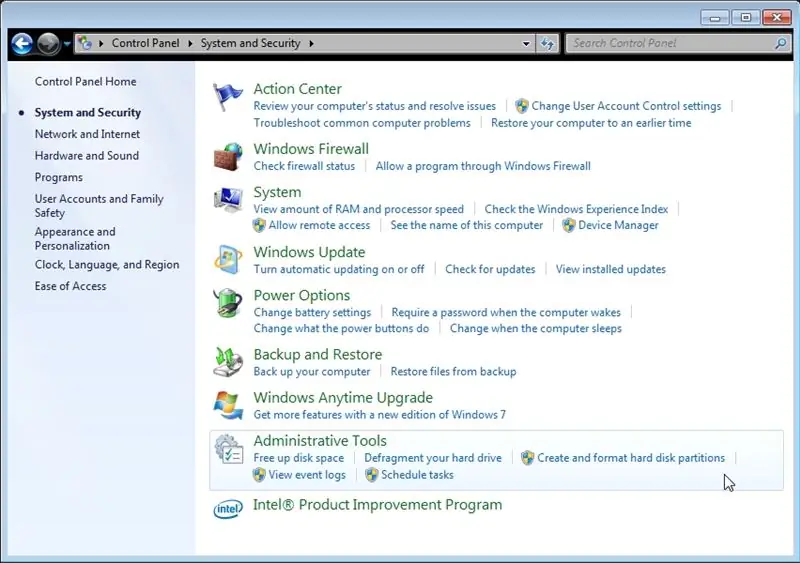Click Change when the computer sleeps
The image size is (800, 563).
[x=536, y=329]
